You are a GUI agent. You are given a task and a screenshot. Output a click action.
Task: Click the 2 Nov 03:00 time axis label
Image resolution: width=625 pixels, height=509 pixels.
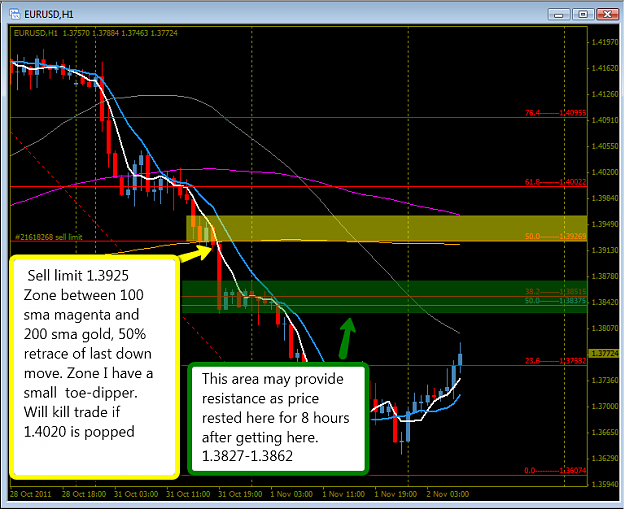(448, 494)
